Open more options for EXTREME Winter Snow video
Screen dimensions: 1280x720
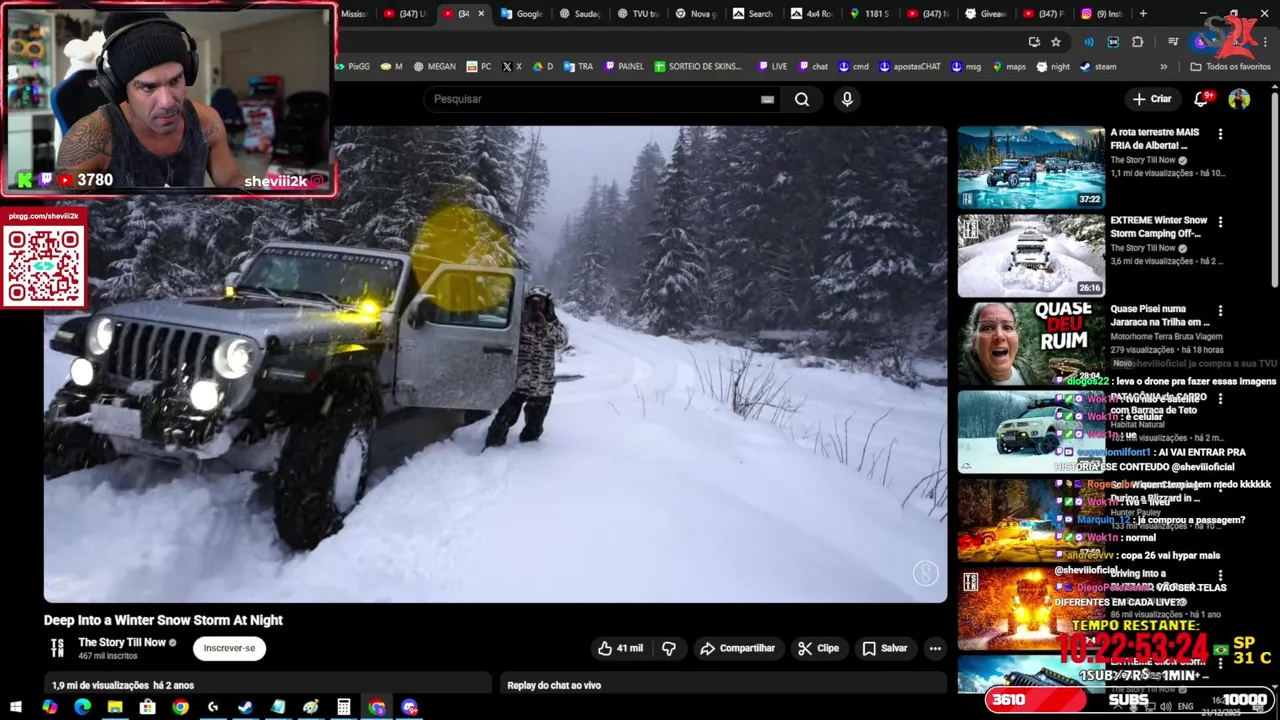pos(1220,221)
